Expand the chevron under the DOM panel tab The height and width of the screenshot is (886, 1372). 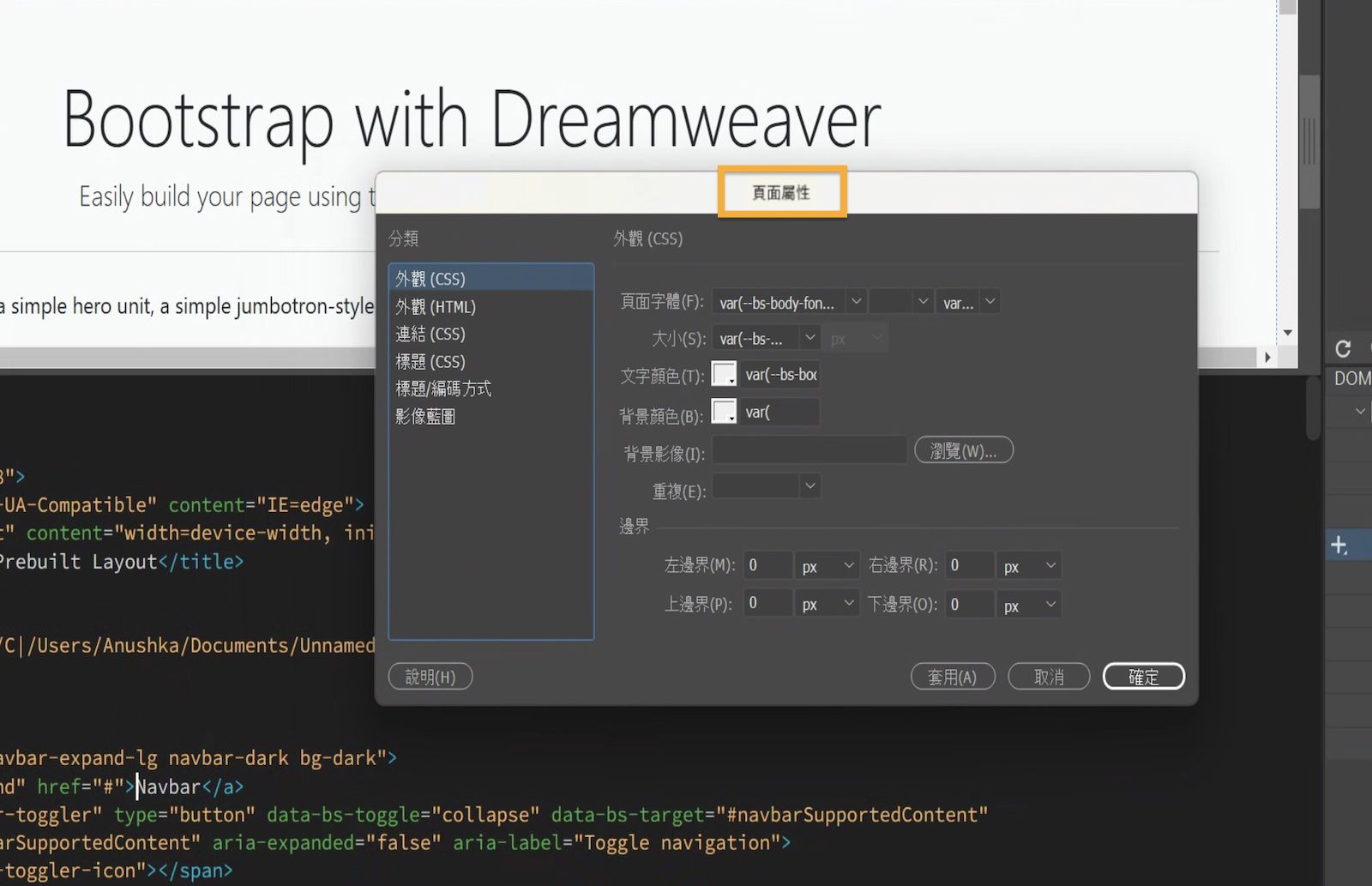pos(1360,412)
